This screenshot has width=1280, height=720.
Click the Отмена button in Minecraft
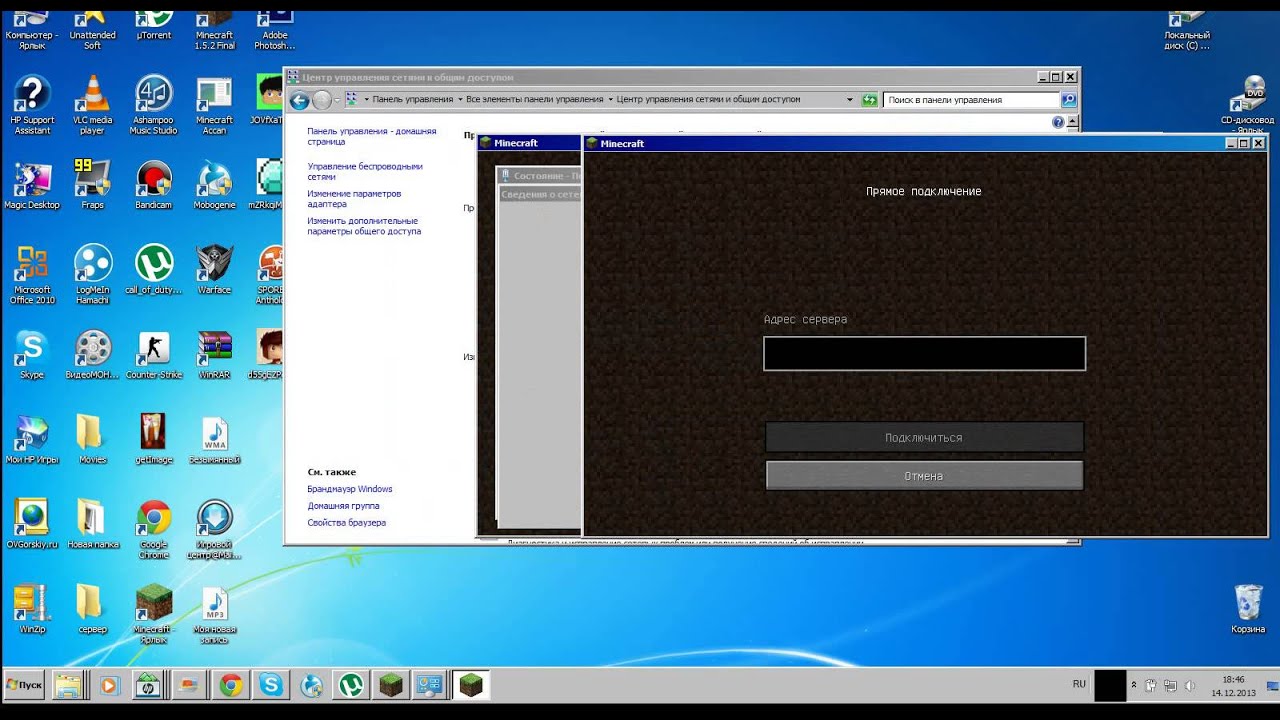point(924,476)
